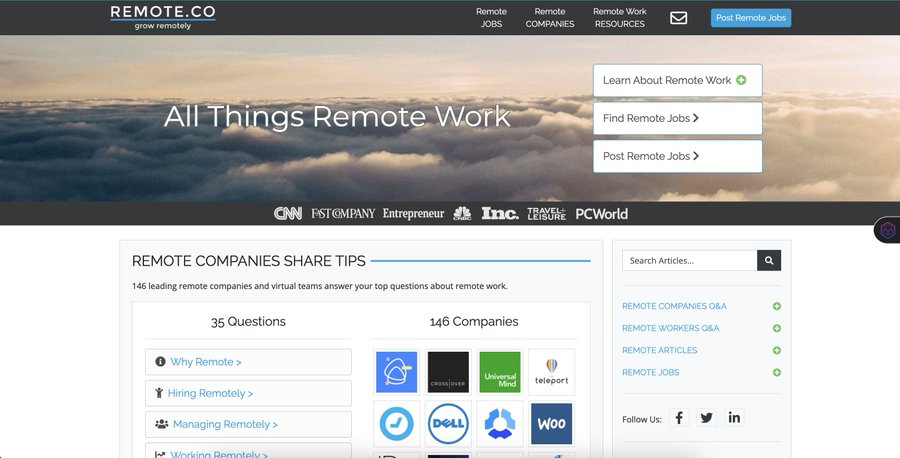Click the 146 Companies heading
900x458 pixels.
(x=474, y=321)
